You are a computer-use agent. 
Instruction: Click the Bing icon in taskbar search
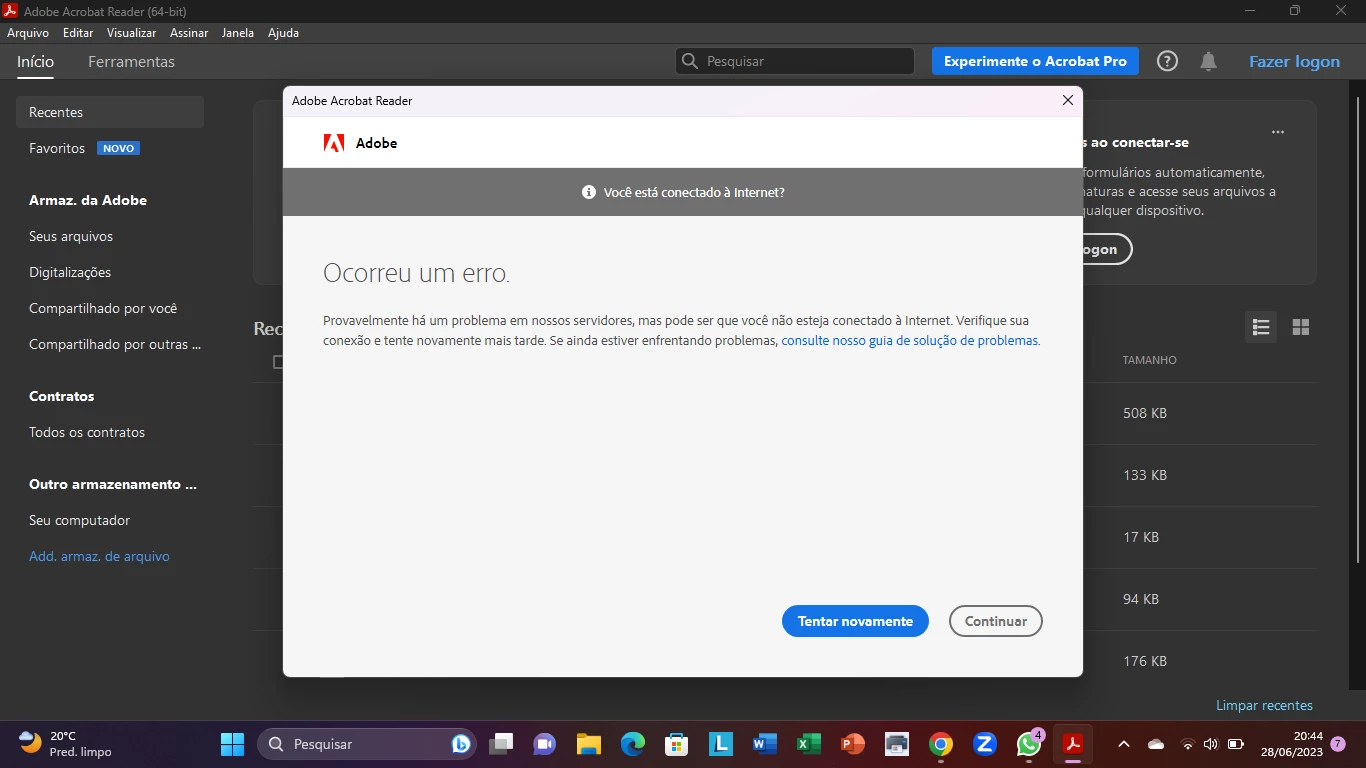461,744
